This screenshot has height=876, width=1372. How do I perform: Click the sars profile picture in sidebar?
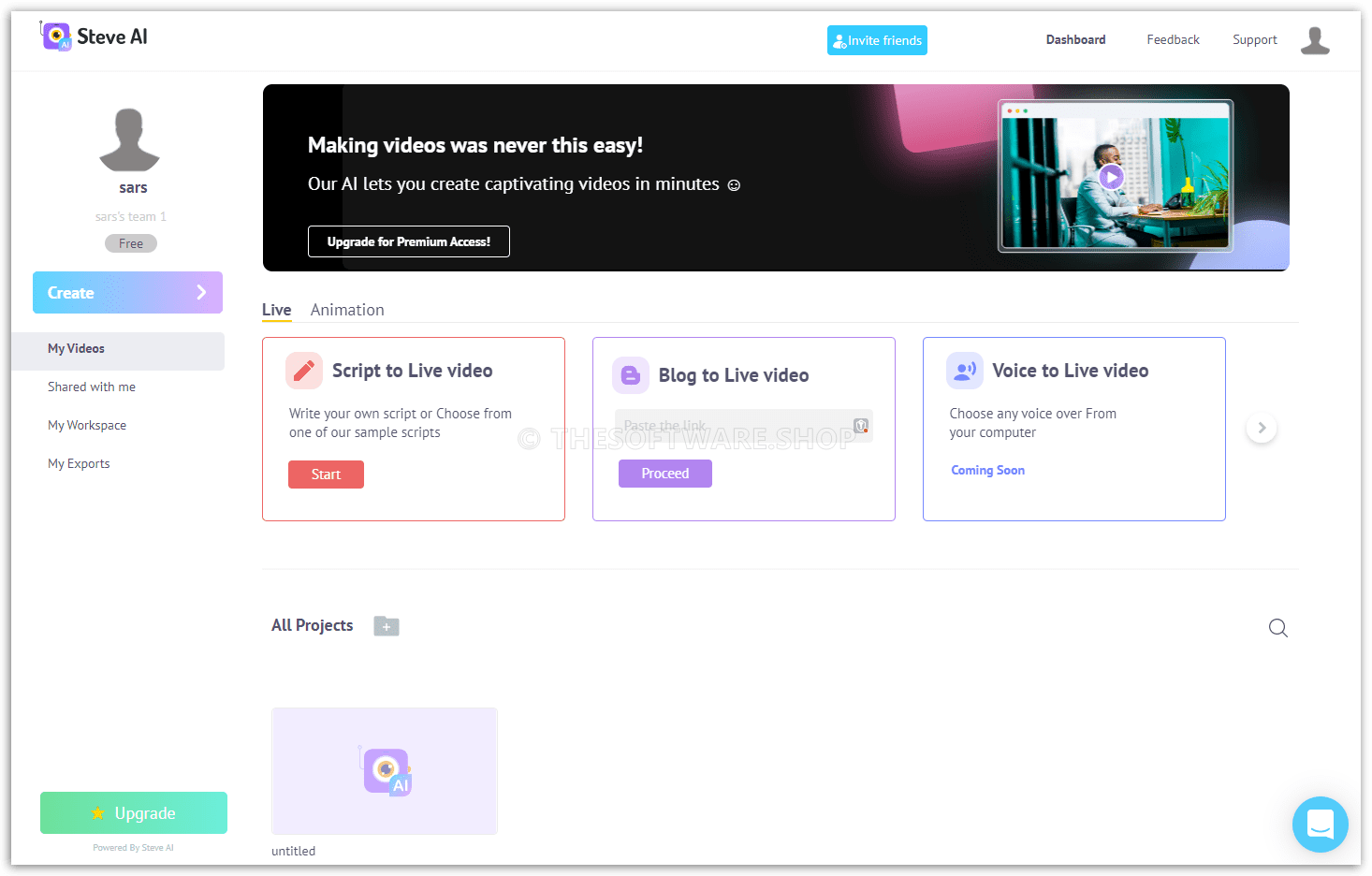coord(130,139)
